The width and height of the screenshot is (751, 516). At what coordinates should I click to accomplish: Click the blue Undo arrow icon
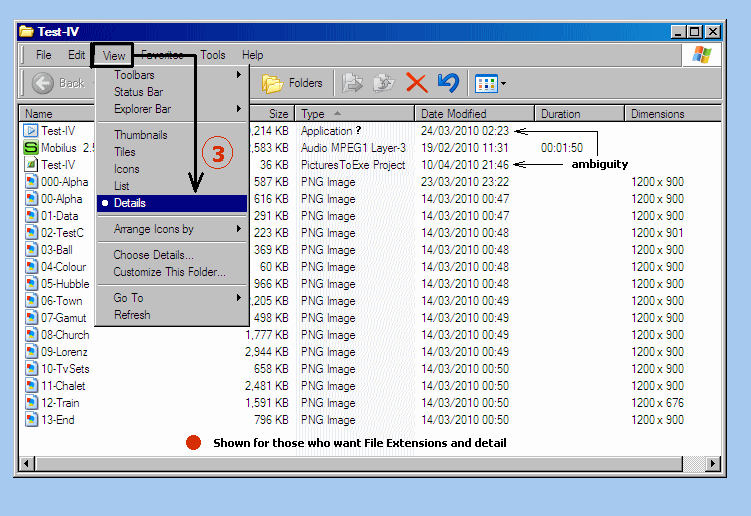tap(448, 83)
